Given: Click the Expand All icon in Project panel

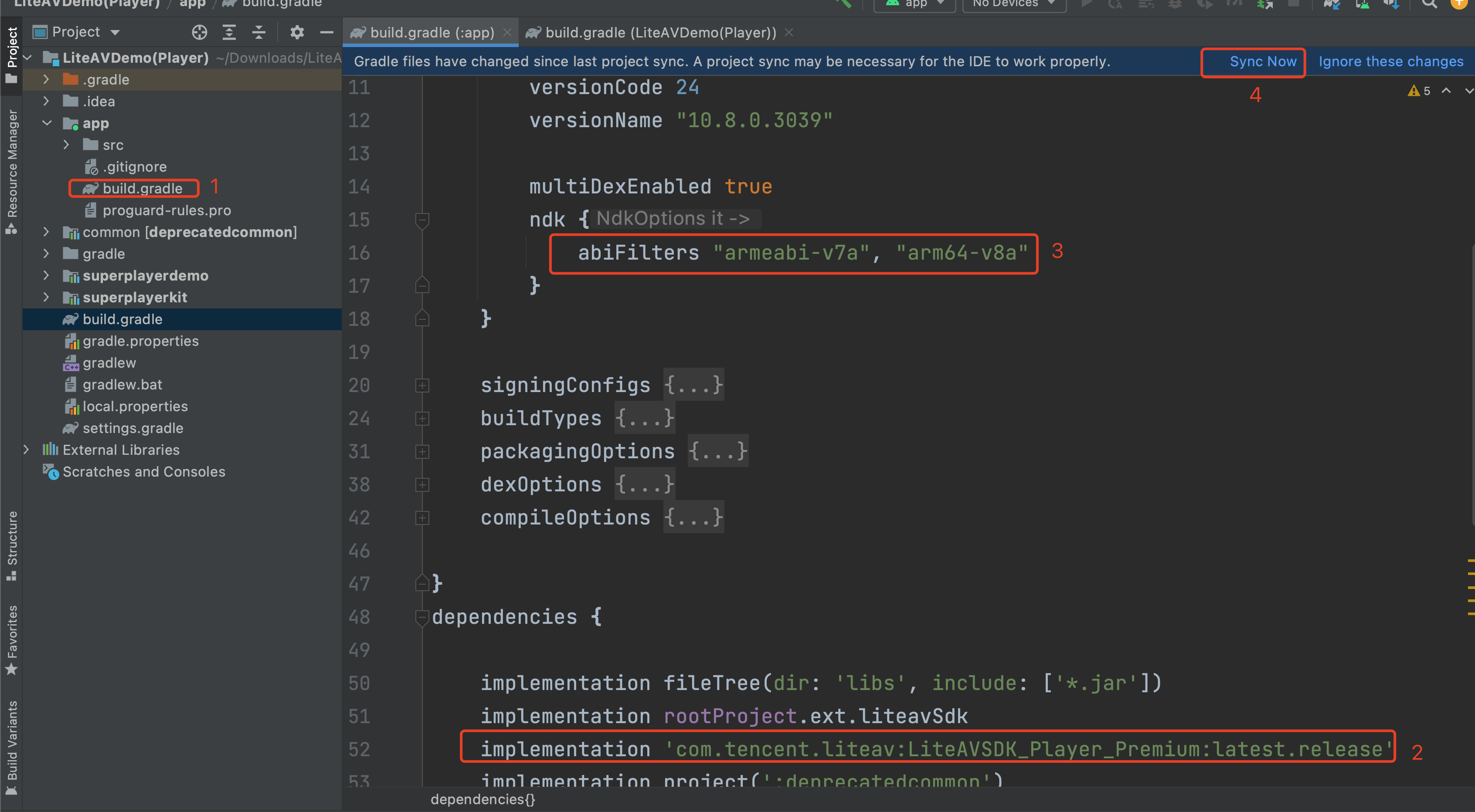Looking at the screenshot, I should (229, 32).
